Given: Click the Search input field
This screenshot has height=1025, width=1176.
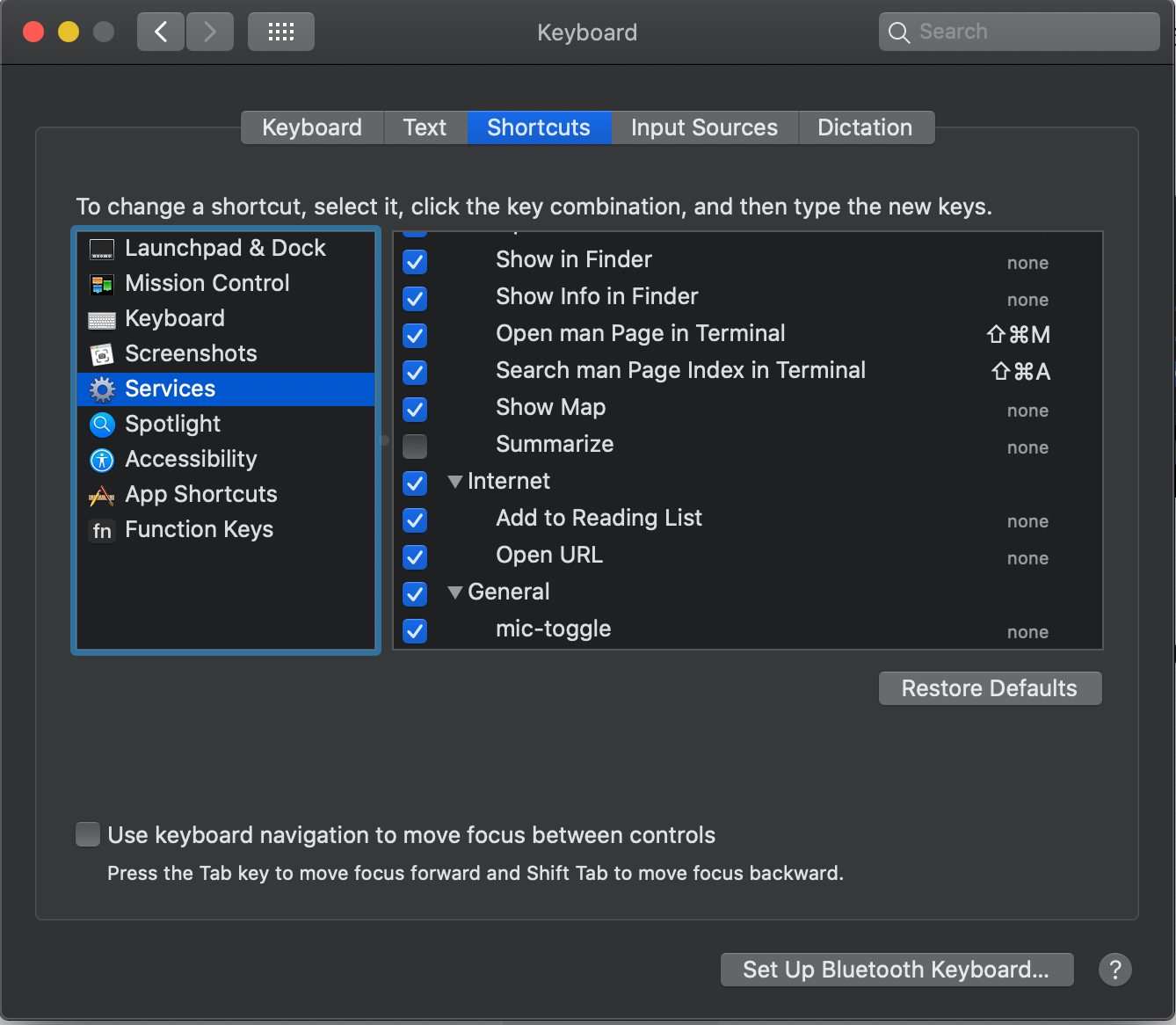Looking at the screenshot, I should point(1020,33).
